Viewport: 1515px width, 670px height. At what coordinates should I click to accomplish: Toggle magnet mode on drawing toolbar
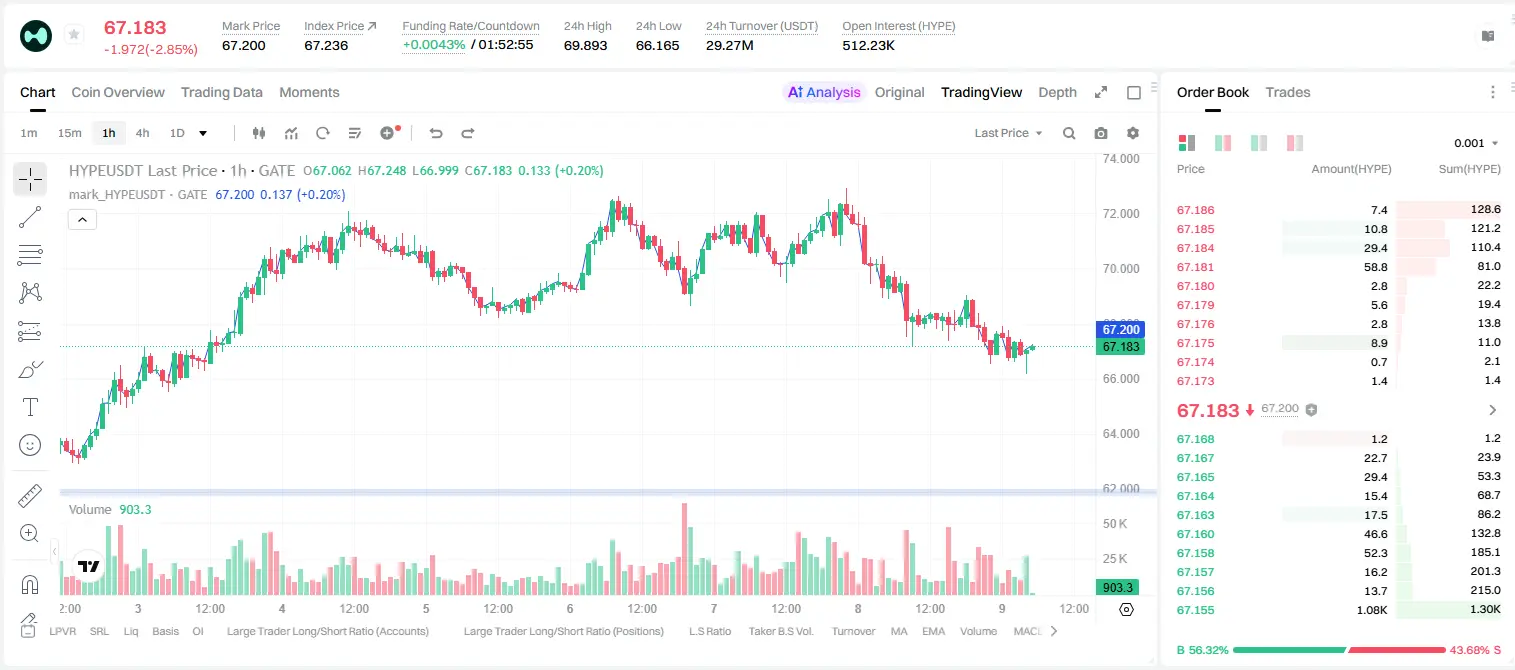[x=30, y=584]
